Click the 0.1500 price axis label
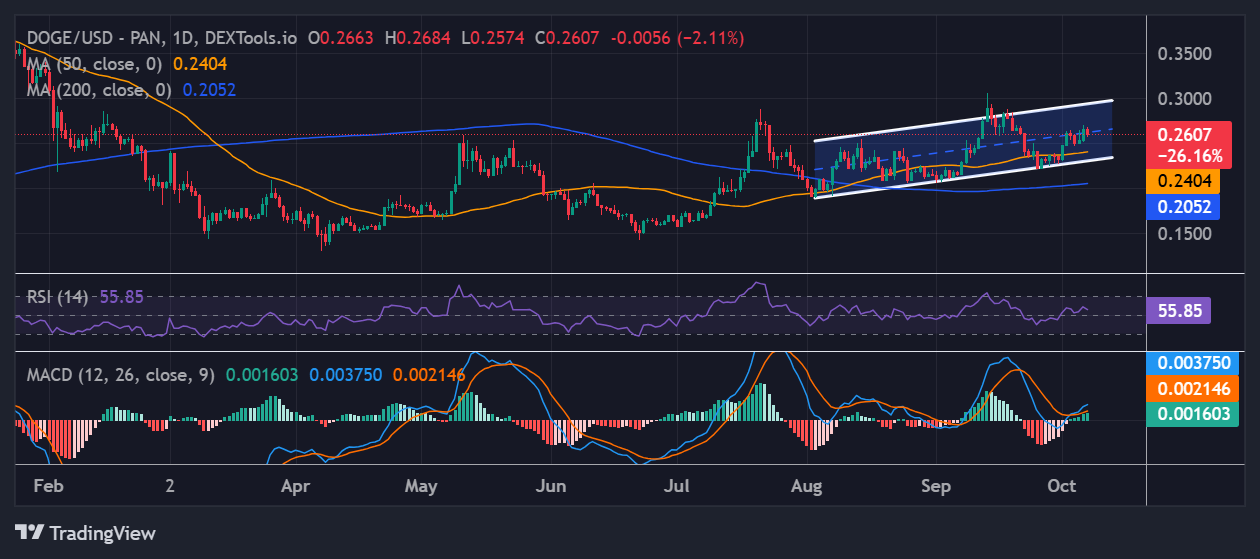Viewport: 1260px width, 559px height. [1185, 233]
